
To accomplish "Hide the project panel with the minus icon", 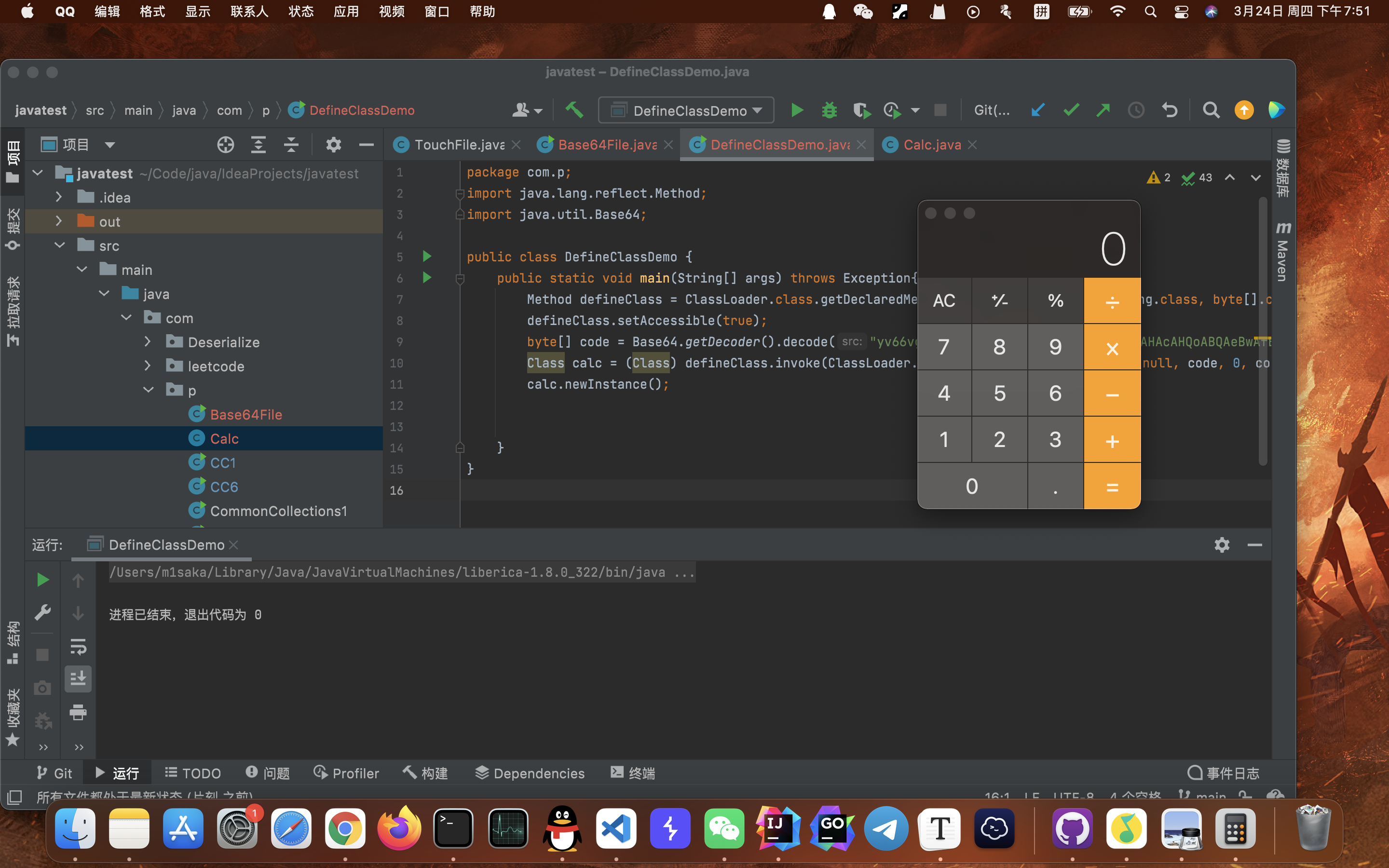I will coord(366,145).
